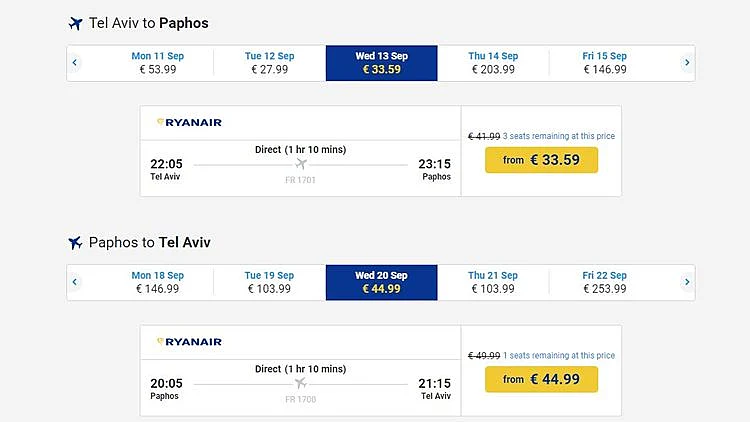Click the plane icon beside Paphos to Tel Aviv
Screen dimensions: 750x422
point(75,243)
